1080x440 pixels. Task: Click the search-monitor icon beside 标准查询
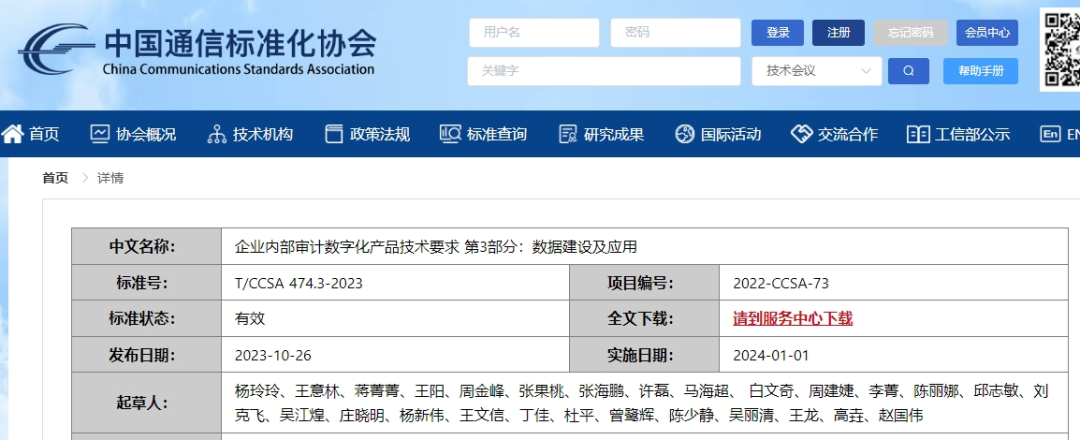point(450,134)
